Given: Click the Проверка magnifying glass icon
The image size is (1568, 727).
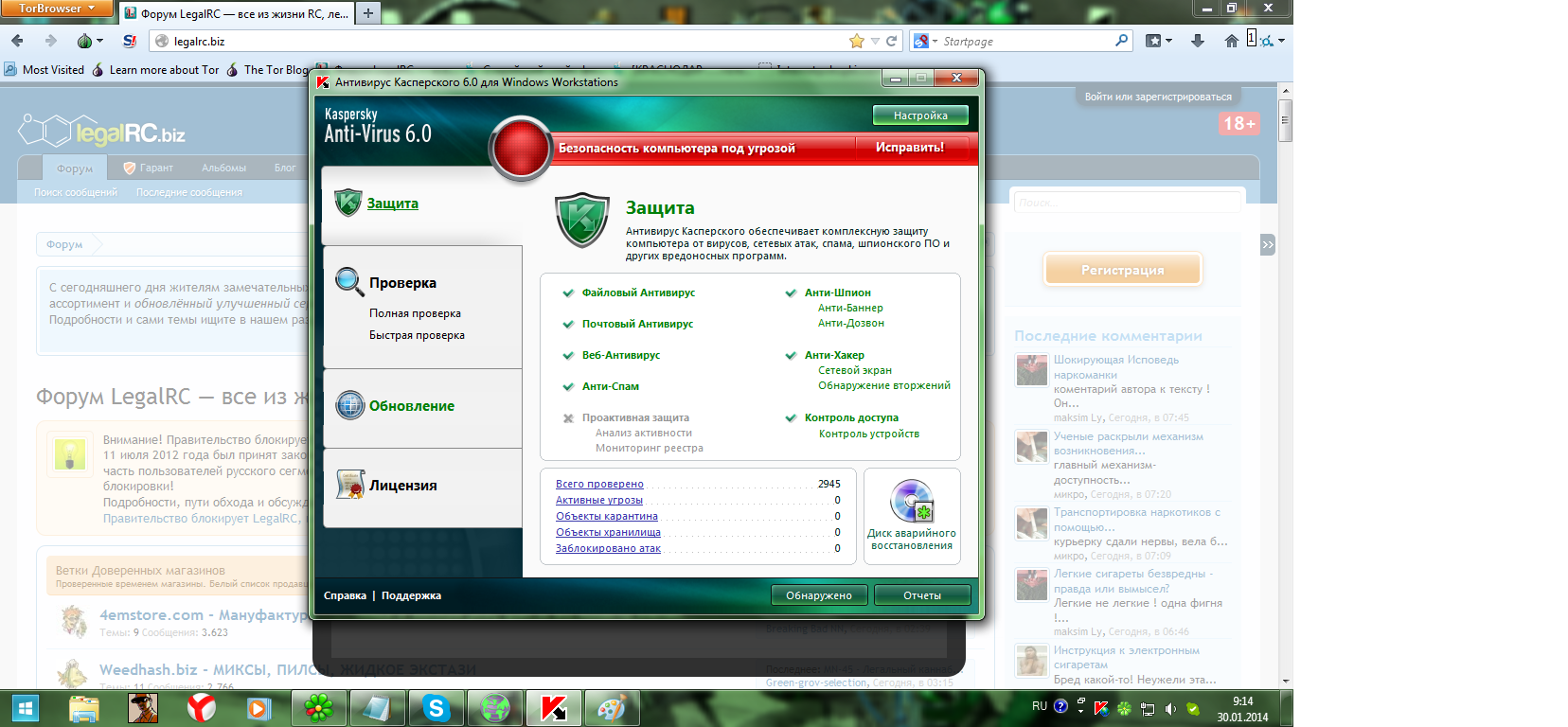Looking at the screenshot, I should pyautogui.click(x=349, y=281).
